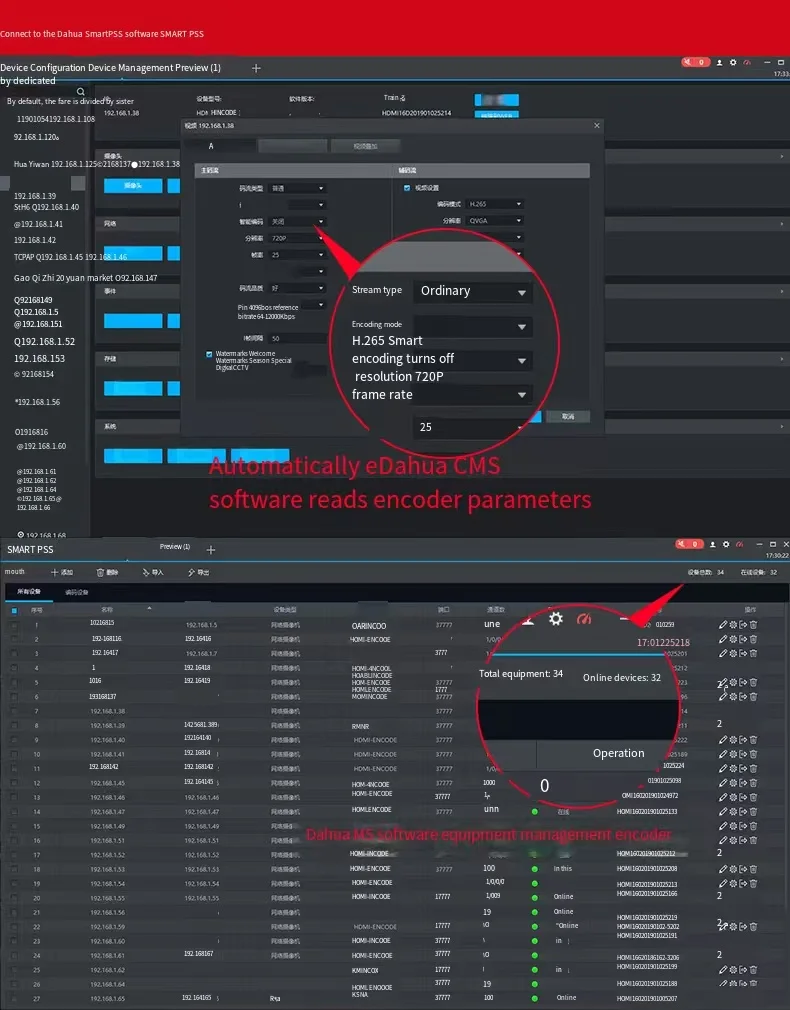Open frame rate 25 dropdown in dialog
The image size is (790, 1010).
click(x=297, y=254)
